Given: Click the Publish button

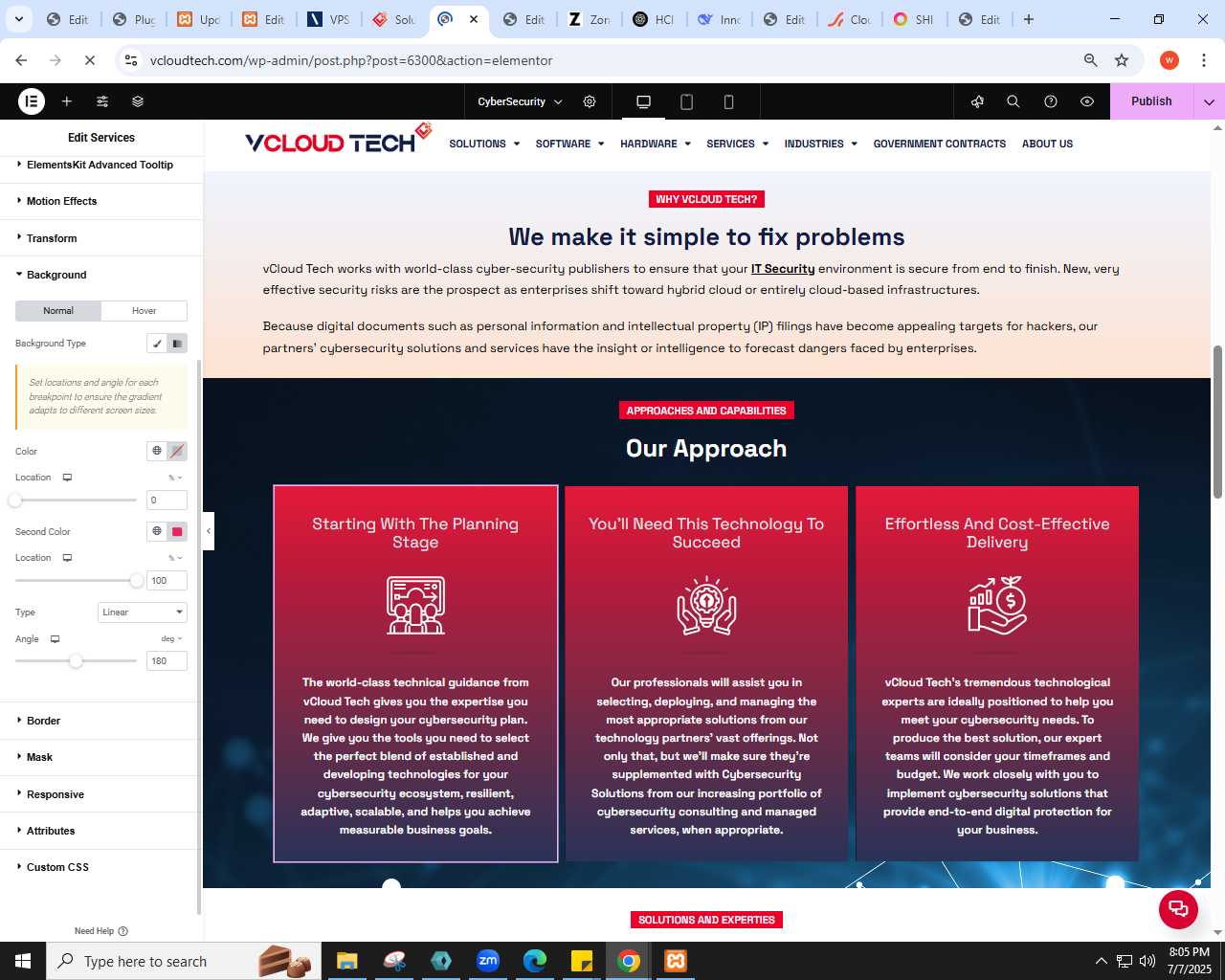Looking at the screenshot, I should coord(1151,101).
